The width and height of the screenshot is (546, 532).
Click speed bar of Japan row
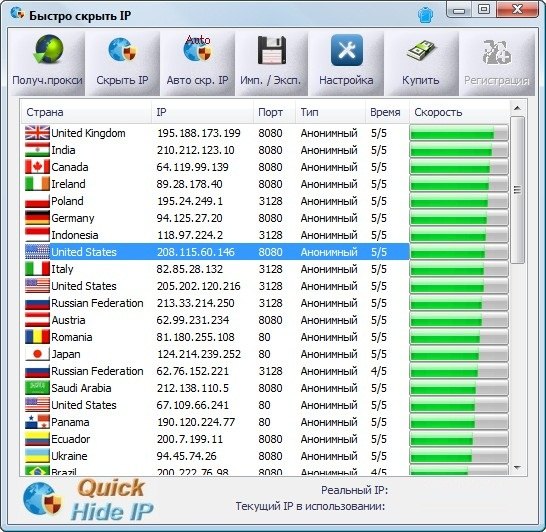pos(459,354)
